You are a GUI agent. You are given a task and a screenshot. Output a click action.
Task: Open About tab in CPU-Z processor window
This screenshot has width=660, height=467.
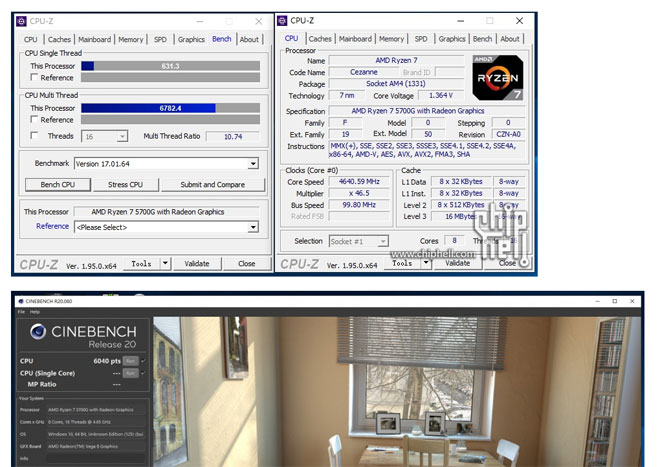(x=510, y=39)
